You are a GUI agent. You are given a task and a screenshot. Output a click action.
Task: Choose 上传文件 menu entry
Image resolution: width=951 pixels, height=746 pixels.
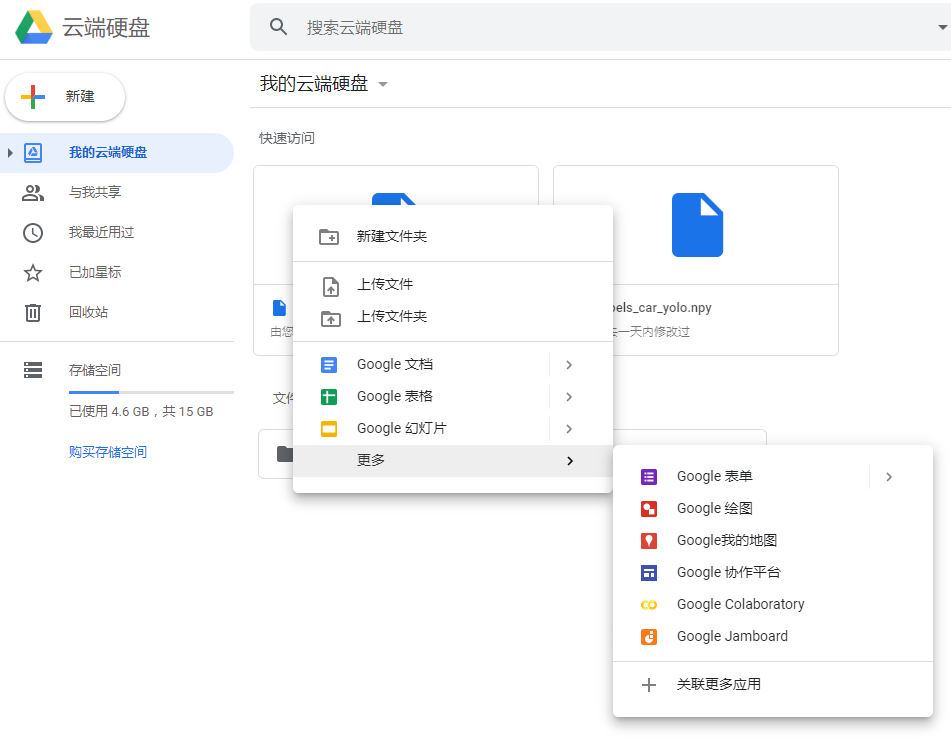click(x=452, y=285)
